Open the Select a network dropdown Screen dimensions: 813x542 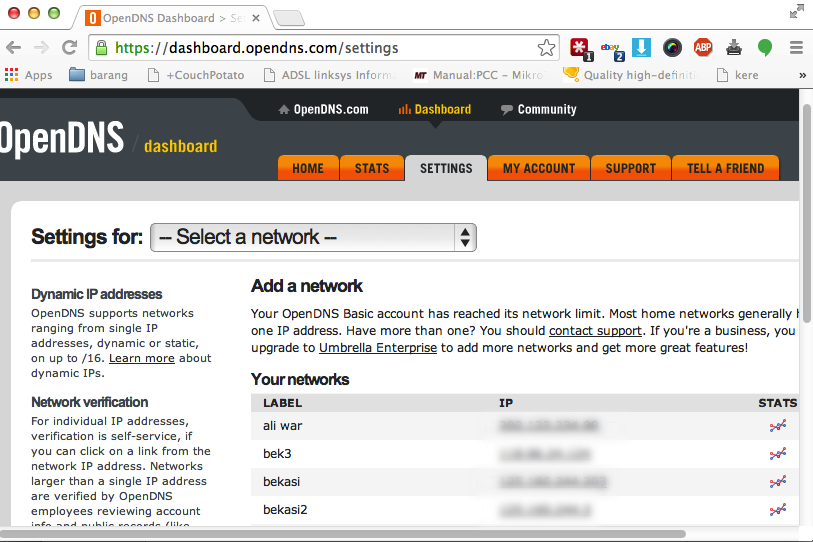coord(313,237)
